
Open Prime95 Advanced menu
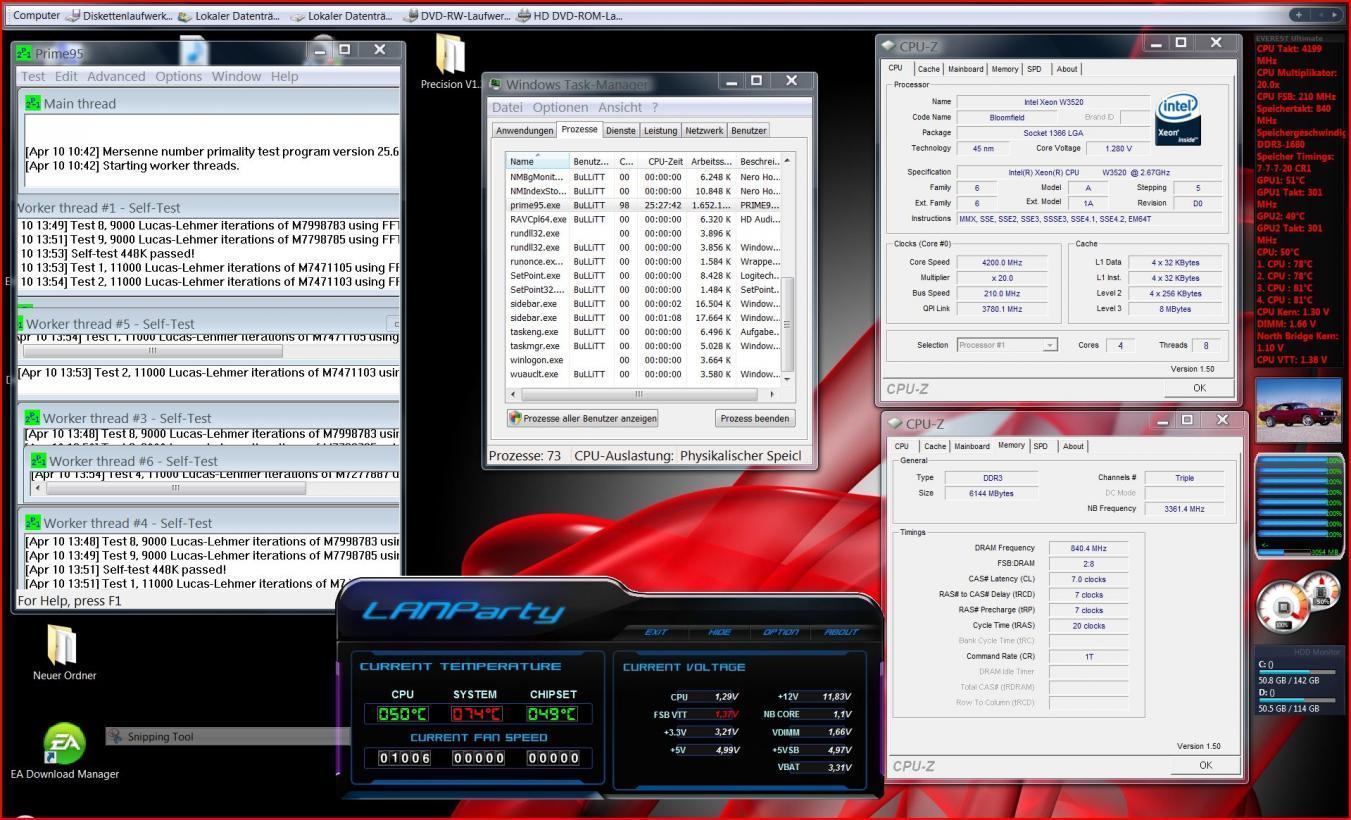coord(116,76)
